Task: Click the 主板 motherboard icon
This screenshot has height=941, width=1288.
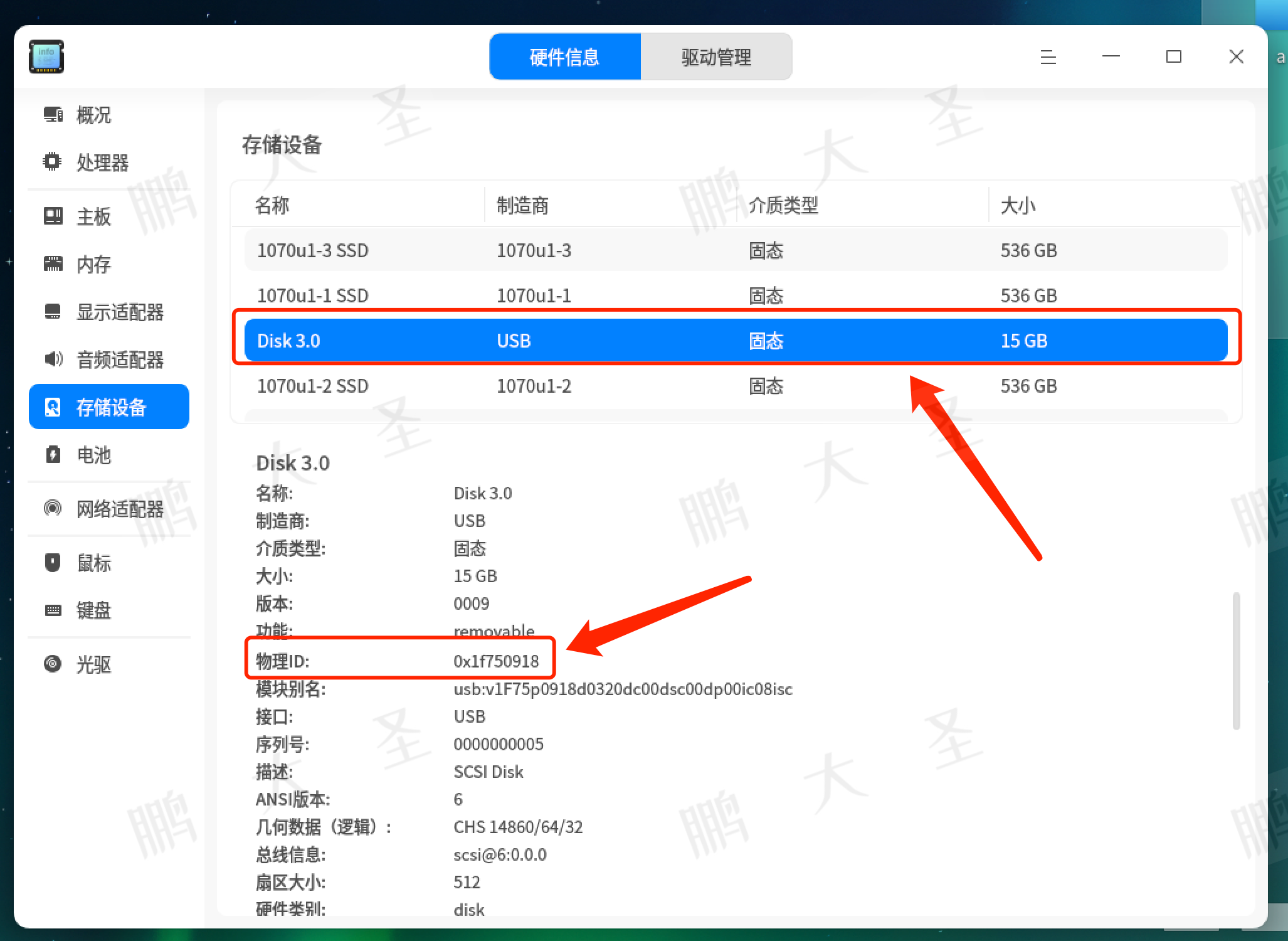Action: coord(53,216)
